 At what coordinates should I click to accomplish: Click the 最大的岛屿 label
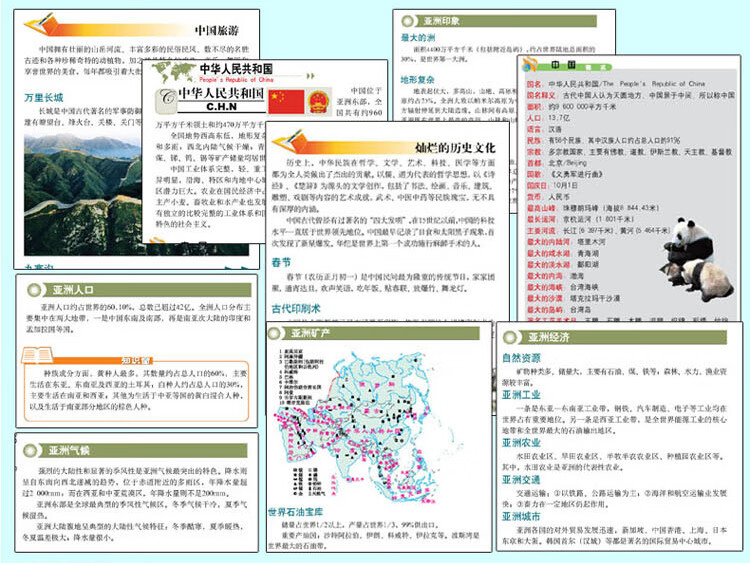[x=545, y=309]
